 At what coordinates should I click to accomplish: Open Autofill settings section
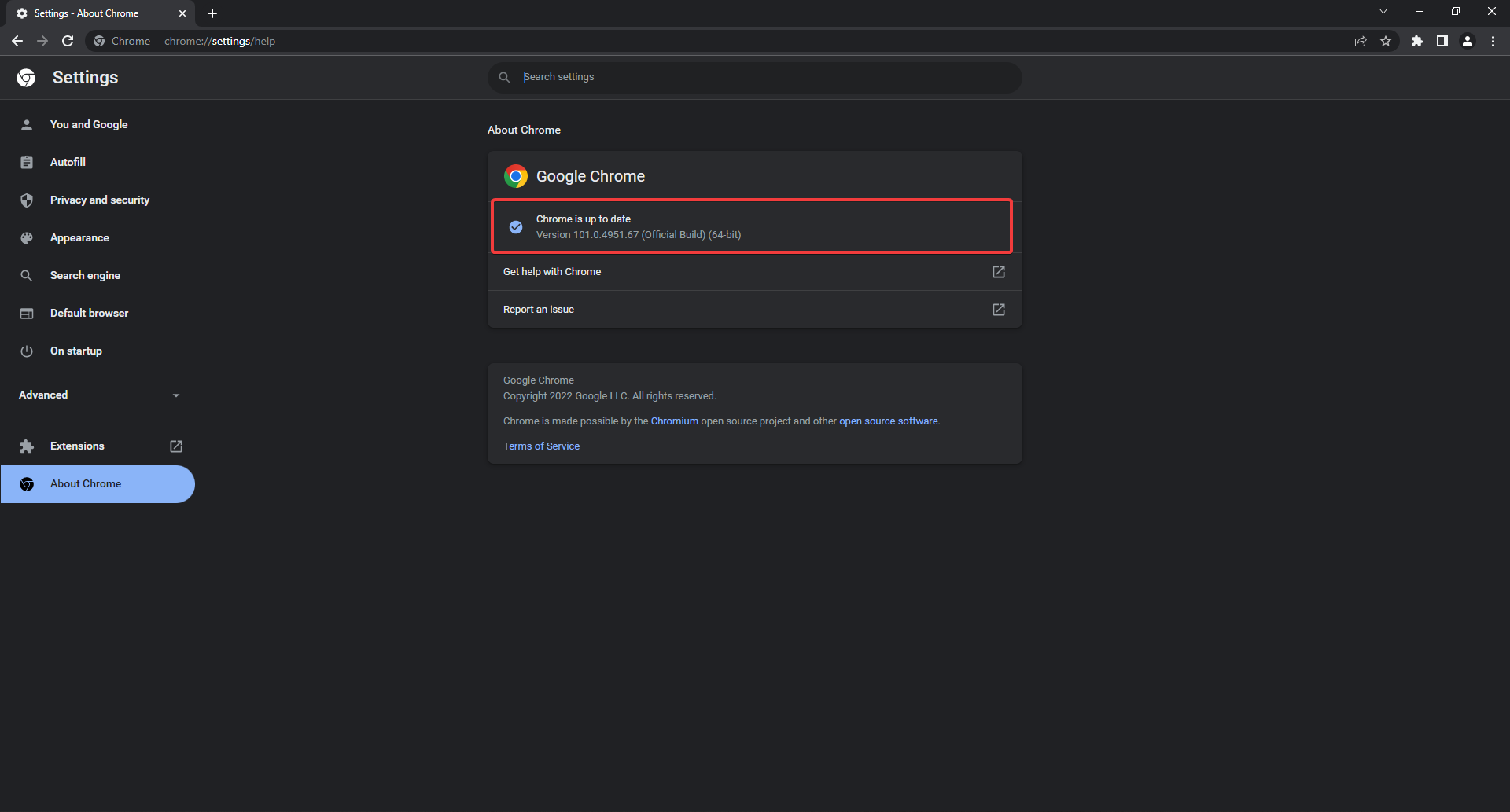point(68,162)
